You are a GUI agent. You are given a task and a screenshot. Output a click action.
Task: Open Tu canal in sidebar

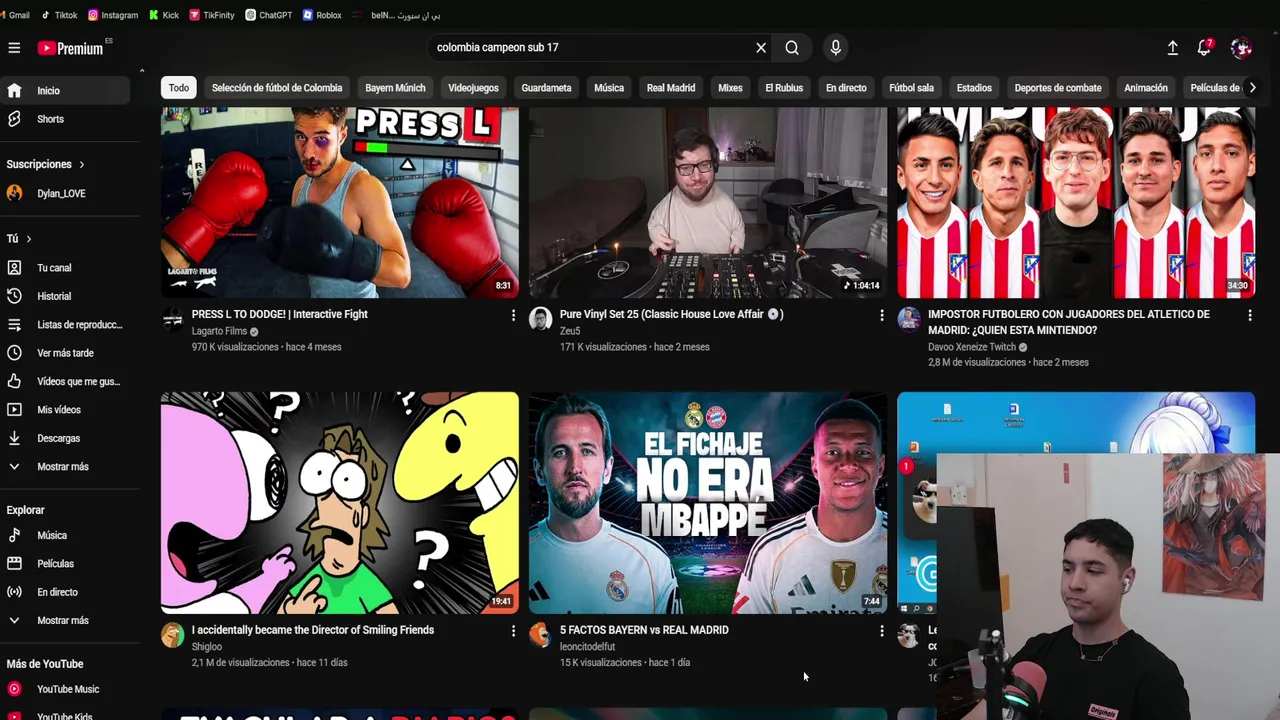coord(65,268)
